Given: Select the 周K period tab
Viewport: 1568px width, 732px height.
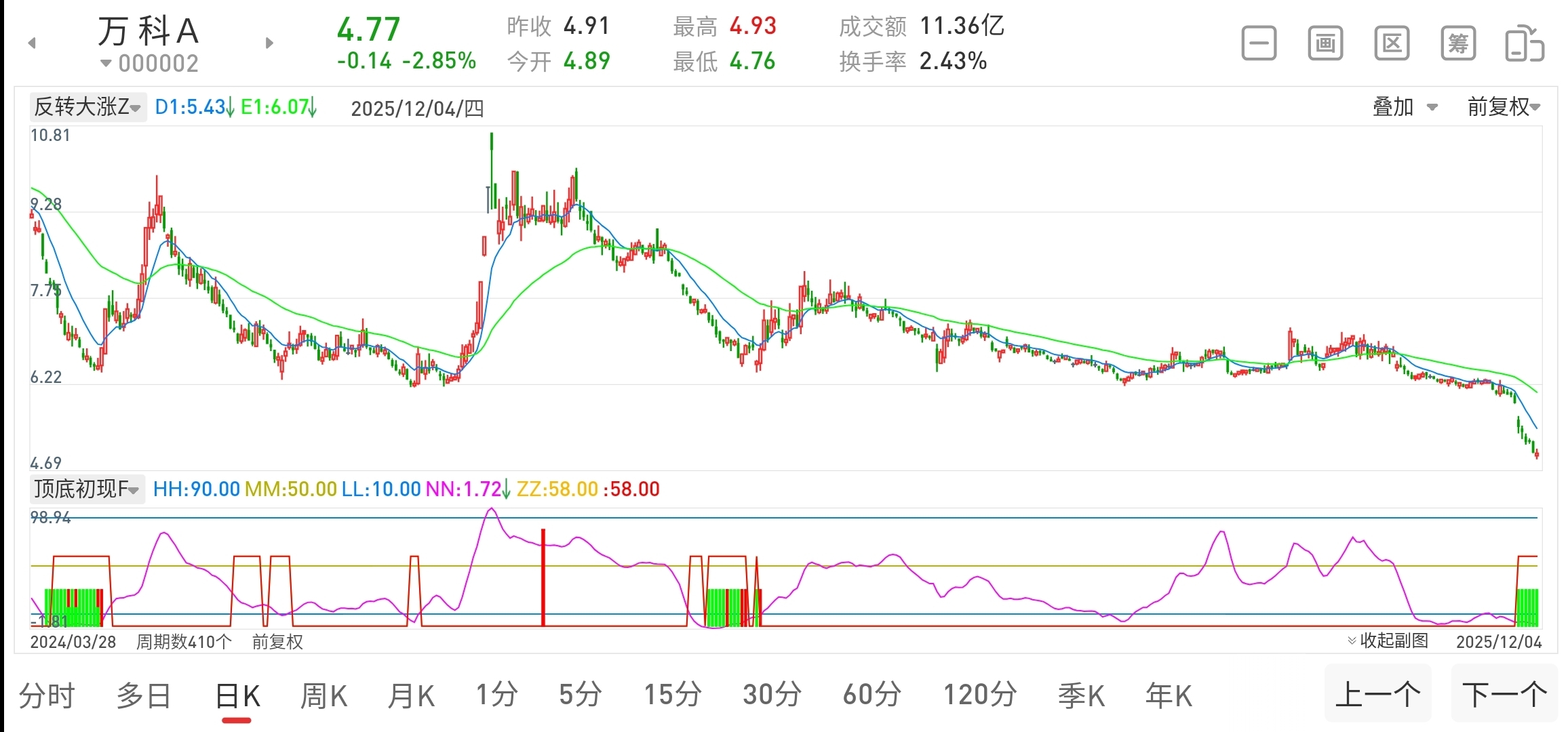Looking at the screenshot, I should pos(324,696).
